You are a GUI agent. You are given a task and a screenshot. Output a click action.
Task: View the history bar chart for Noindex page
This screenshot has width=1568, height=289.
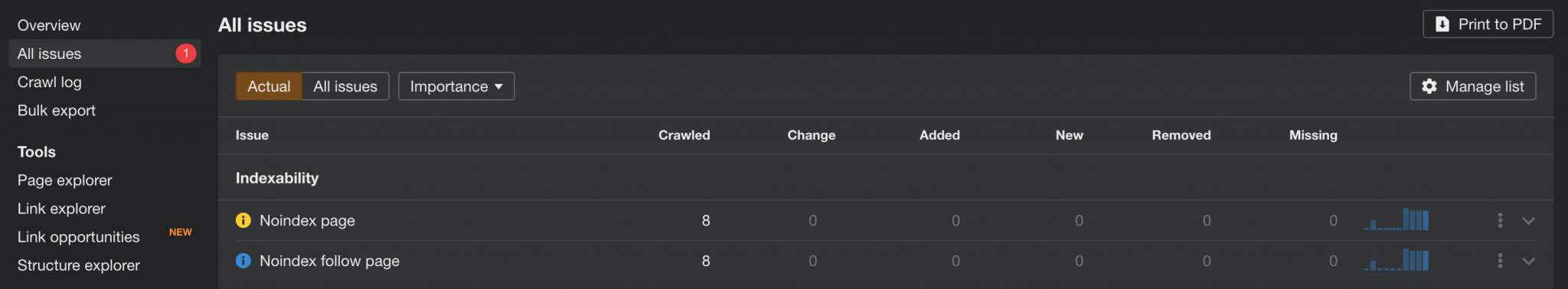[x=1396, y=219]
